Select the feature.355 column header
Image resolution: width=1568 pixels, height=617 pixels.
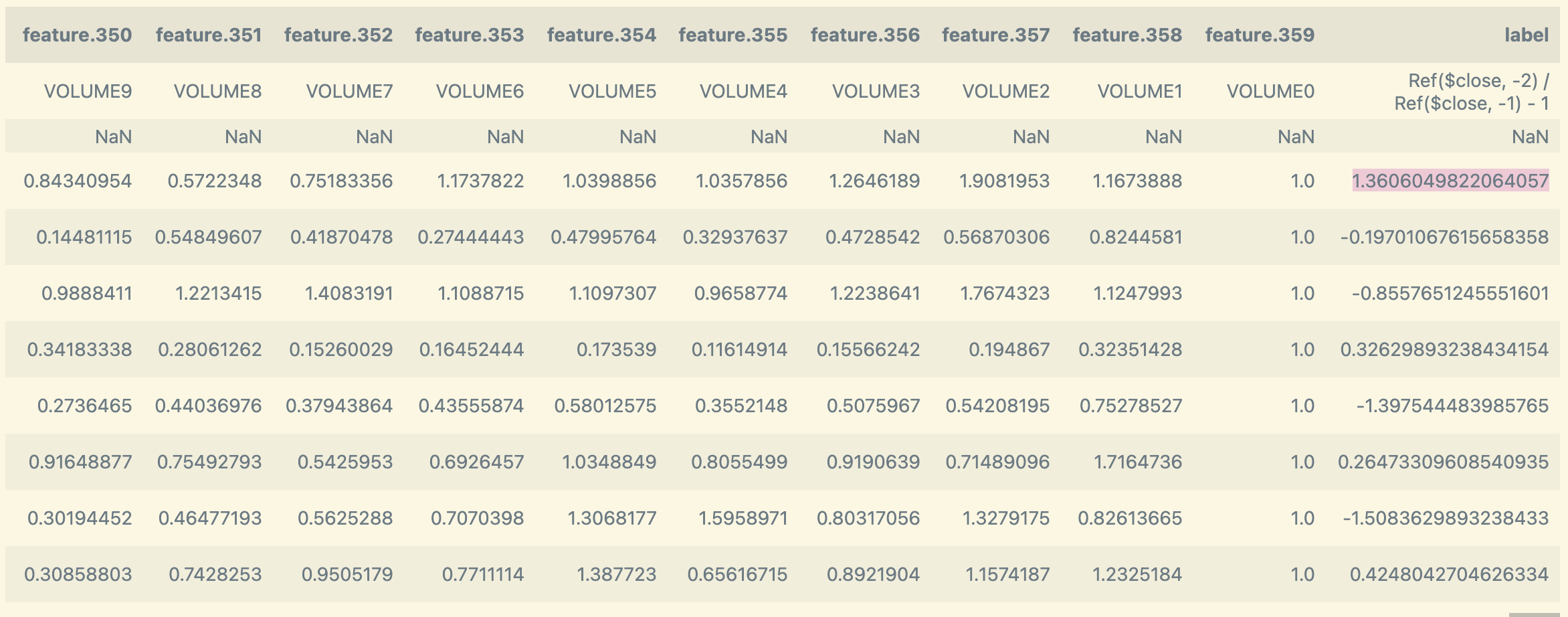[x=731, y=35]
